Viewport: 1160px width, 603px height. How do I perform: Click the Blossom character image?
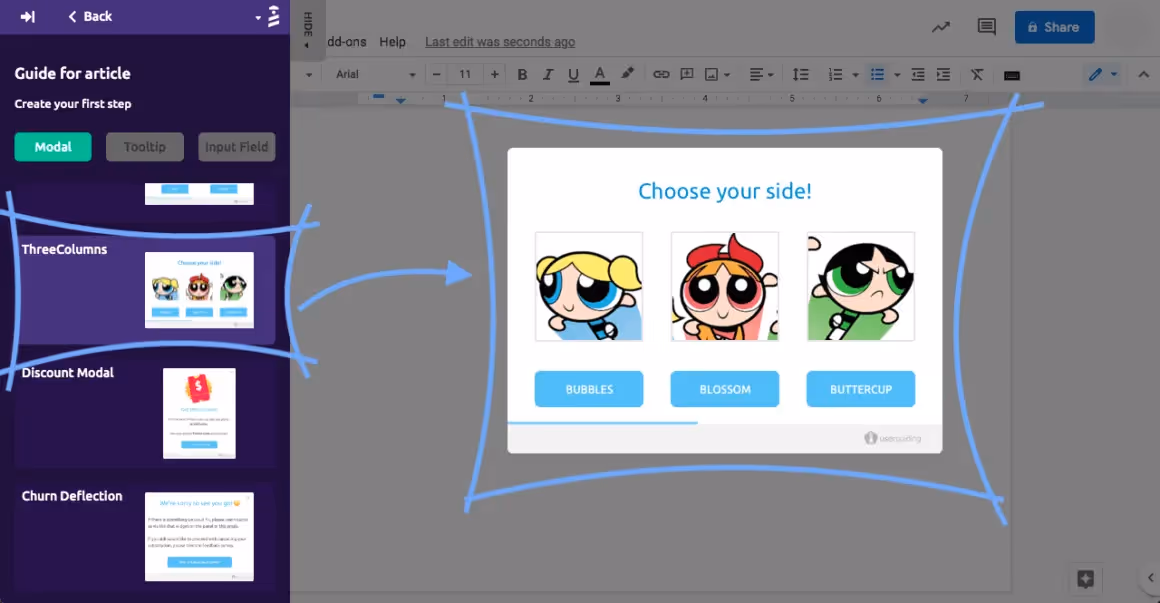(725, 286)
